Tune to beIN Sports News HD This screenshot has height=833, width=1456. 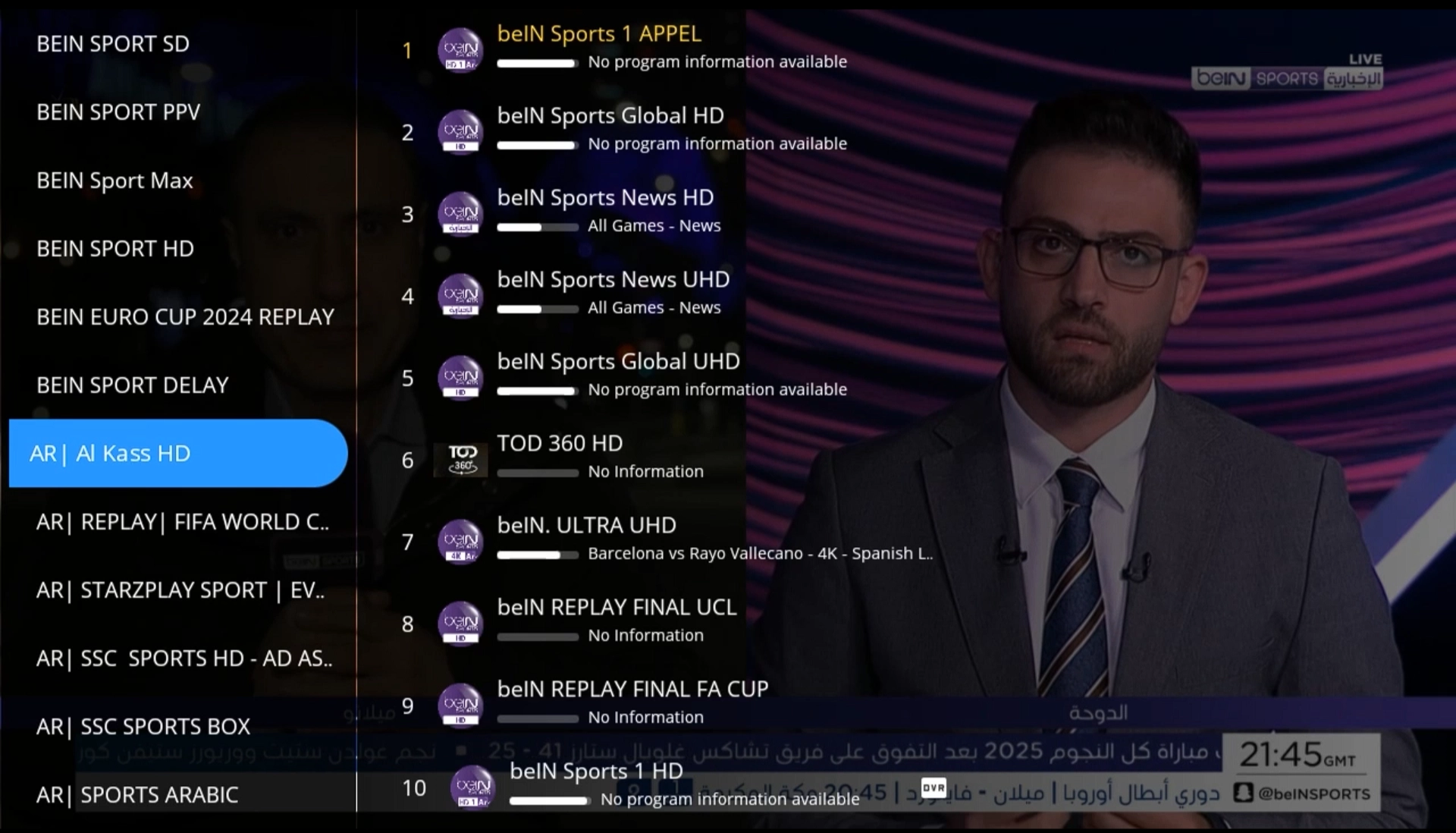(605, 197)
